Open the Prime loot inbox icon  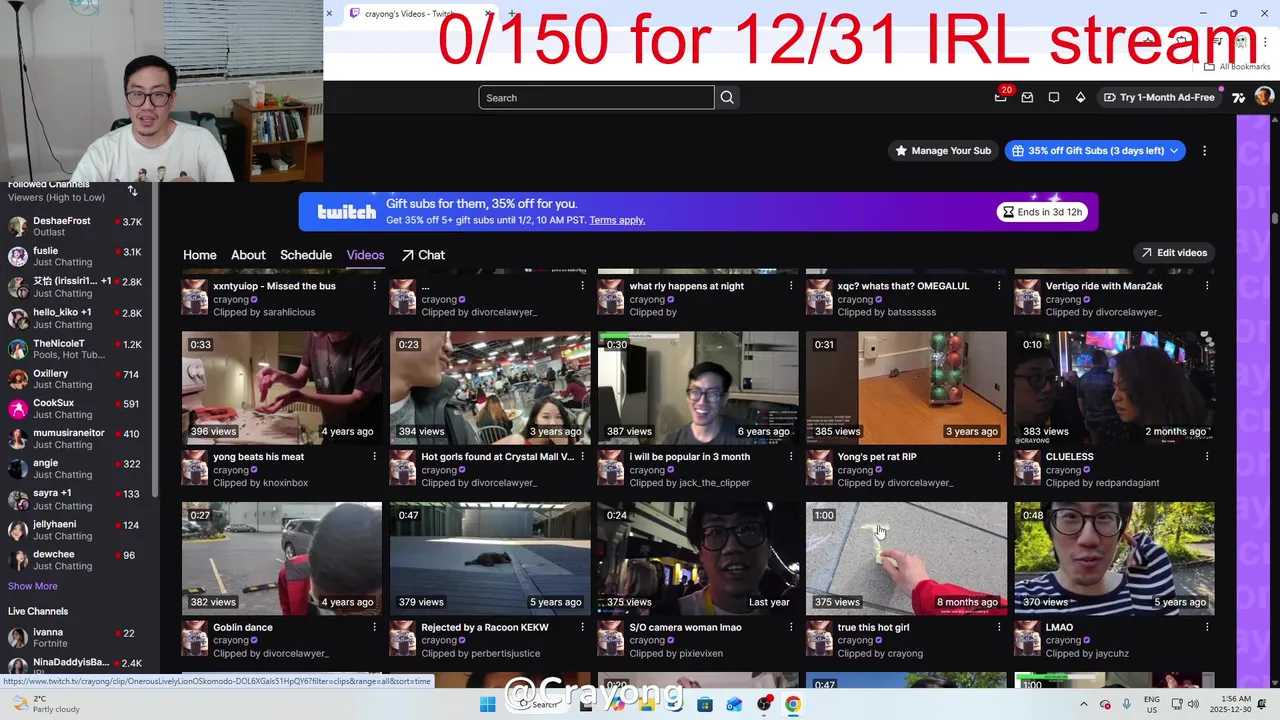(1027, 97)
